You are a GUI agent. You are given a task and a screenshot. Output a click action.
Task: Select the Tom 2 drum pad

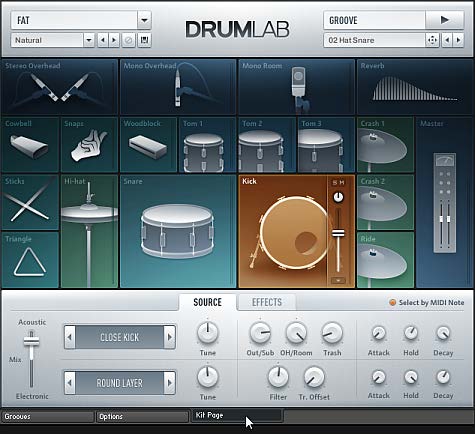click(x=267, y=145)
